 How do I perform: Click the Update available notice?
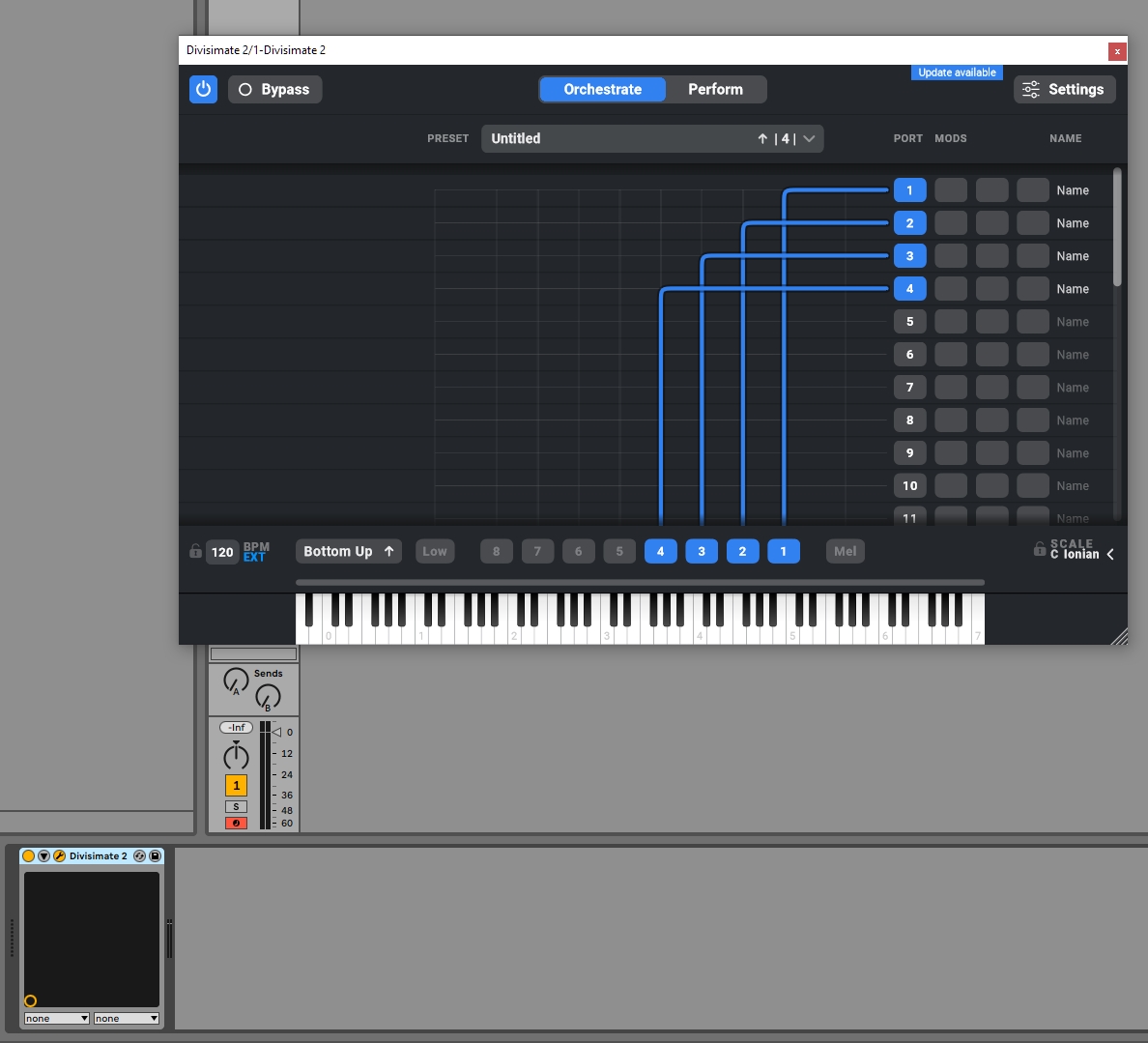(x=957, y=72)
